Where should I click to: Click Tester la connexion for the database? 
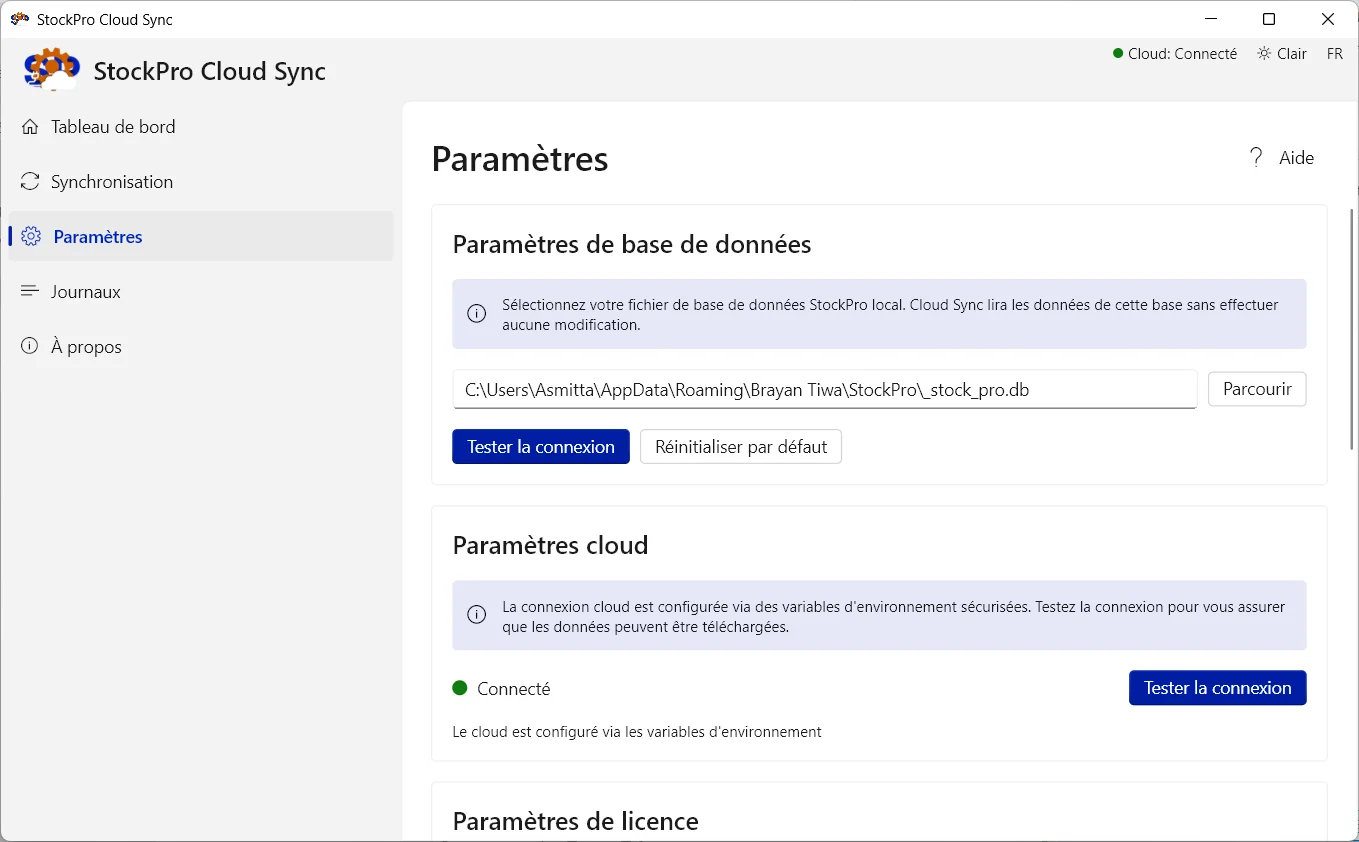(x=540, y=447)
